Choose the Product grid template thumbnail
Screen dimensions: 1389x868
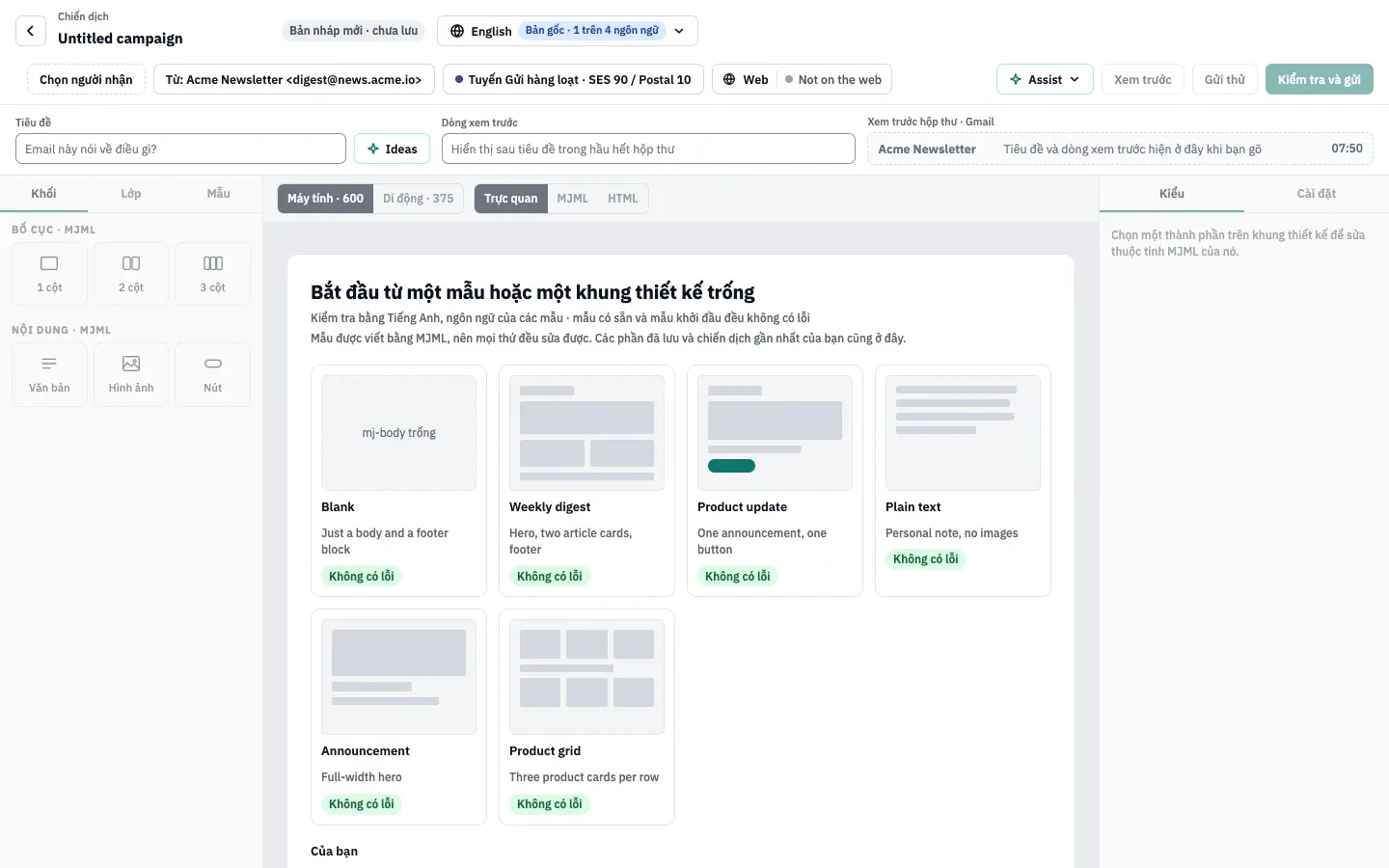pyautogui.click(x=586, y=677)
